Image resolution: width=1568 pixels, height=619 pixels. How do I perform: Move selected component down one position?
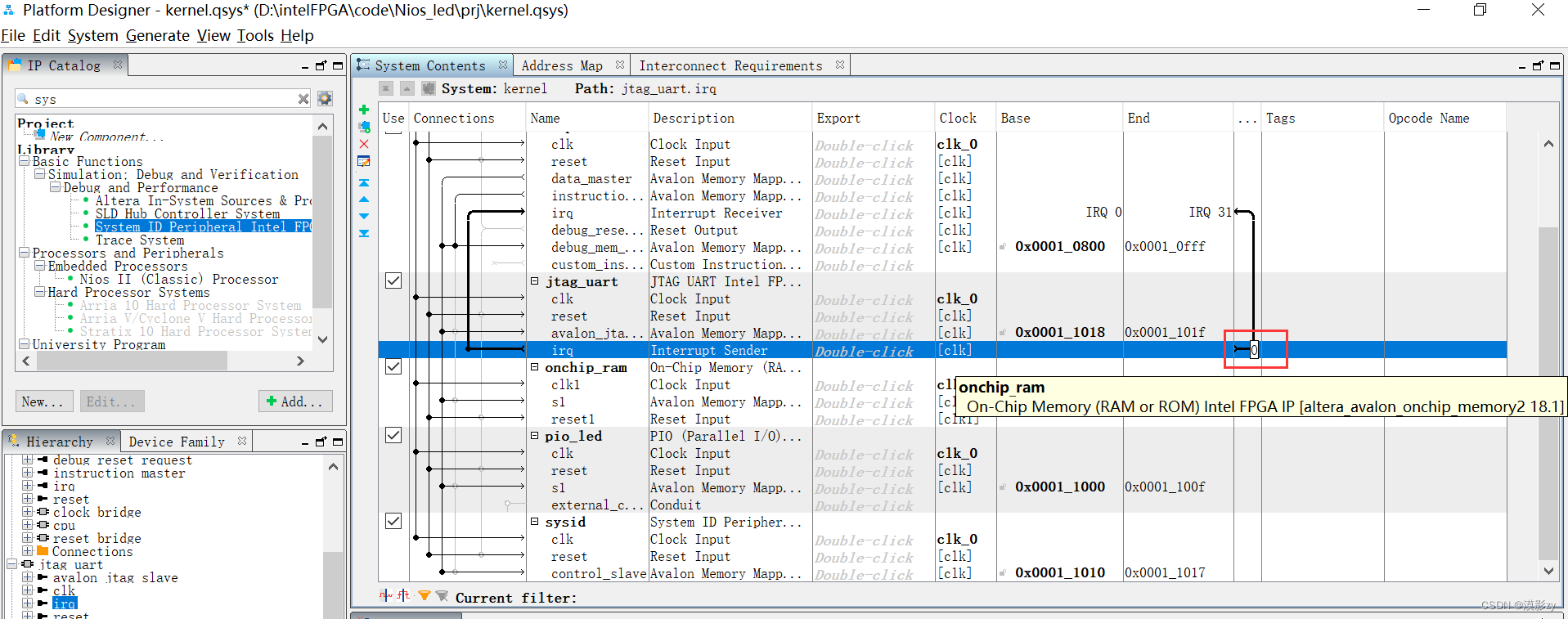click(x=364, y=216)
